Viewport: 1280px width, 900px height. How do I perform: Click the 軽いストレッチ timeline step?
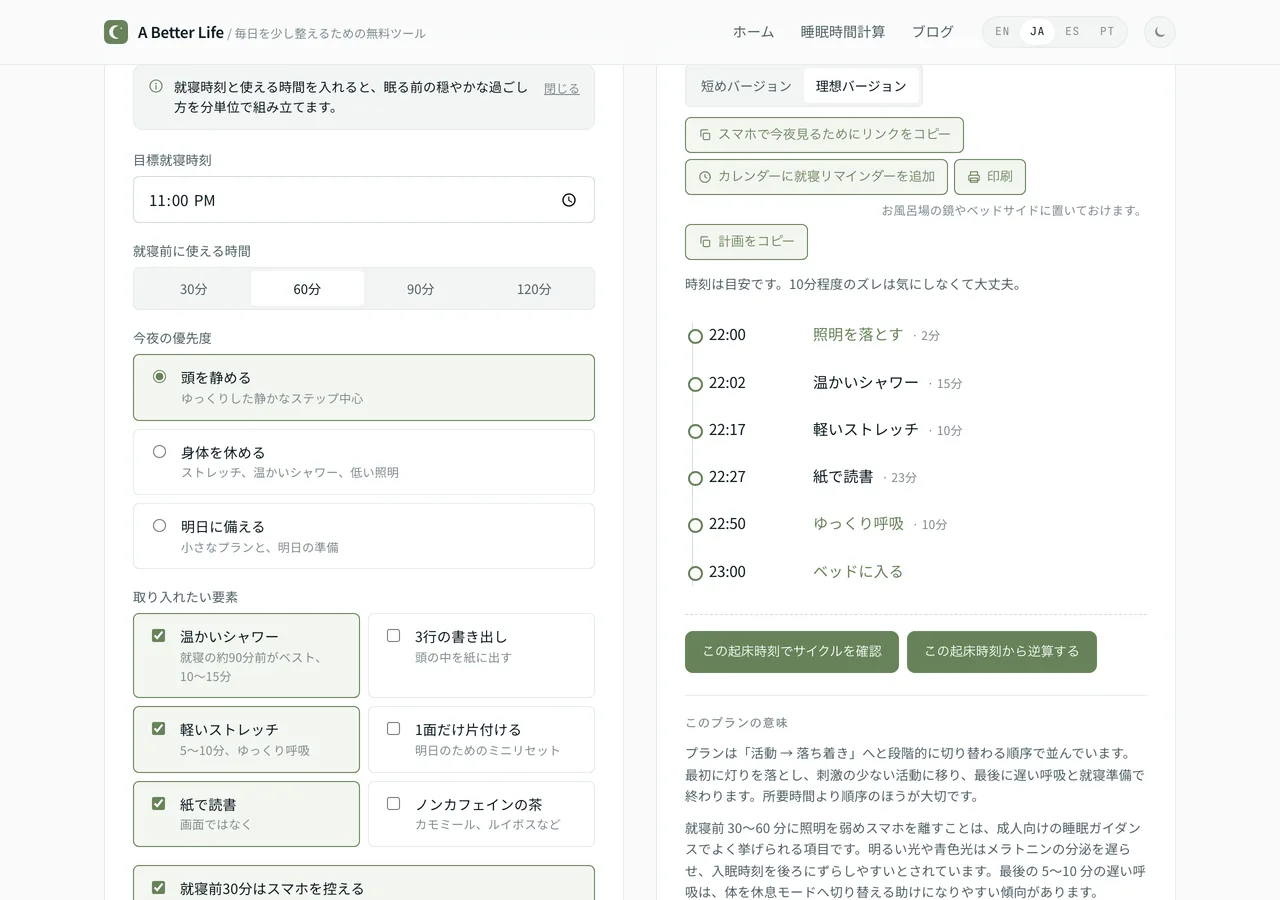tap(866, 430)
